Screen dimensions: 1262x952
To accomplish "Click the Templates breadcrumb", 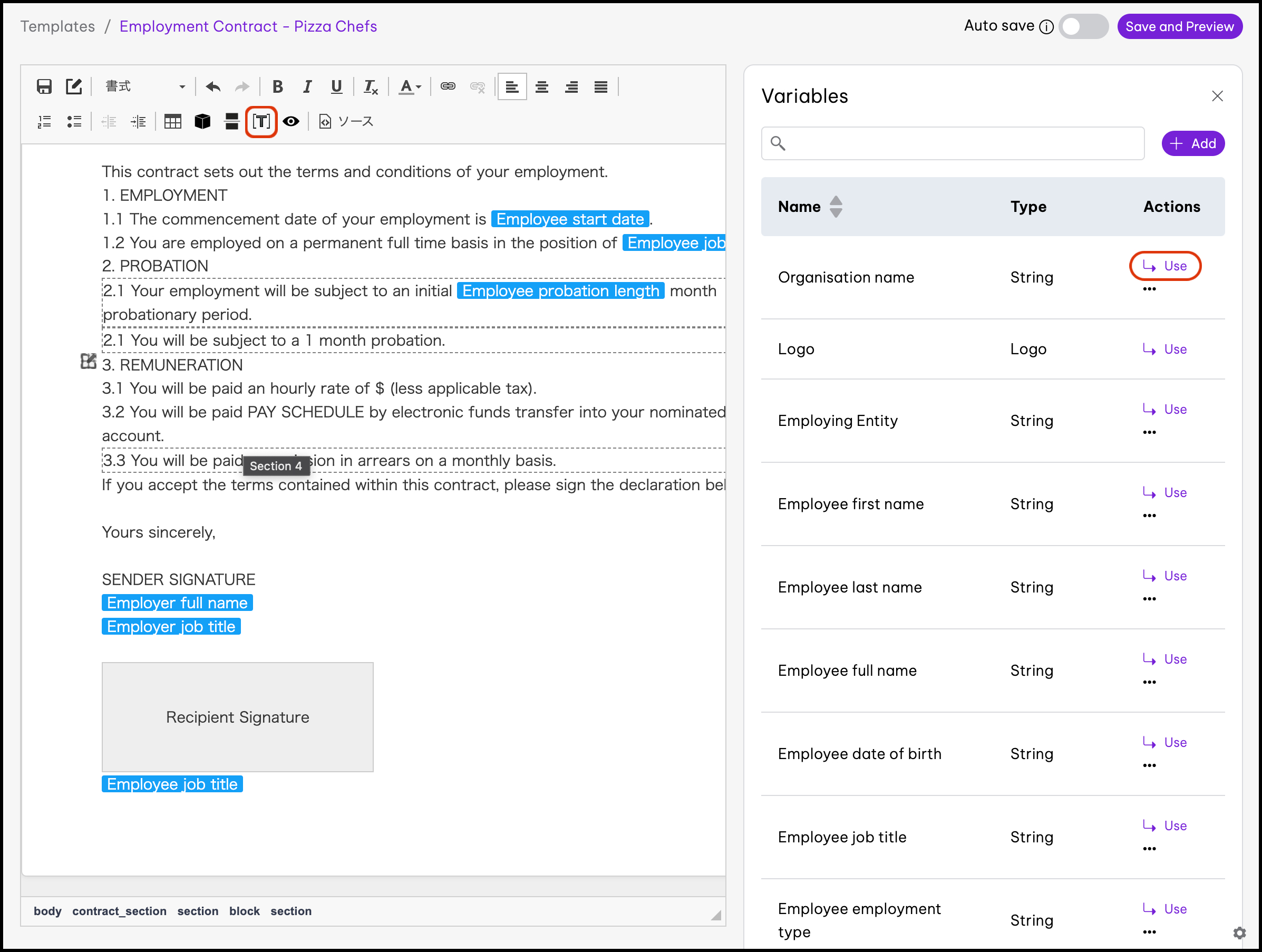I will click(x=57, y=26).
